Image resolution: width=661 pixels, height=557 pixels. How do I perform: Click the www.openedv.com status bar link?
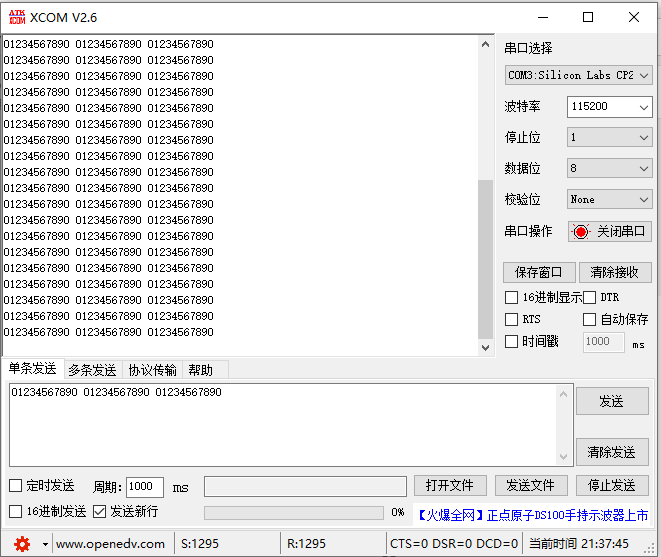110,544
